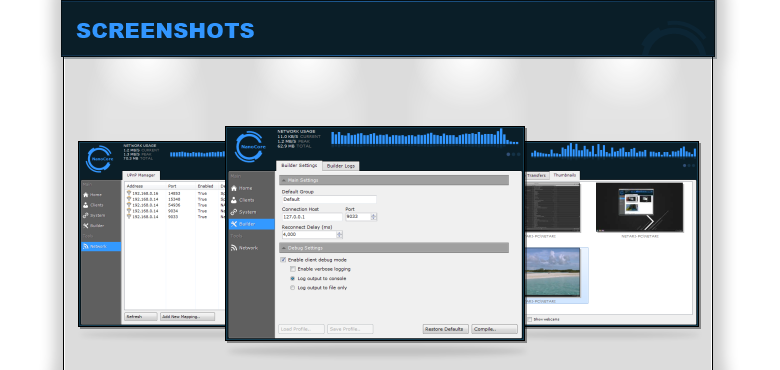Open Home in Builder window sidebar
780x370 pixels.
click(242, 188)
